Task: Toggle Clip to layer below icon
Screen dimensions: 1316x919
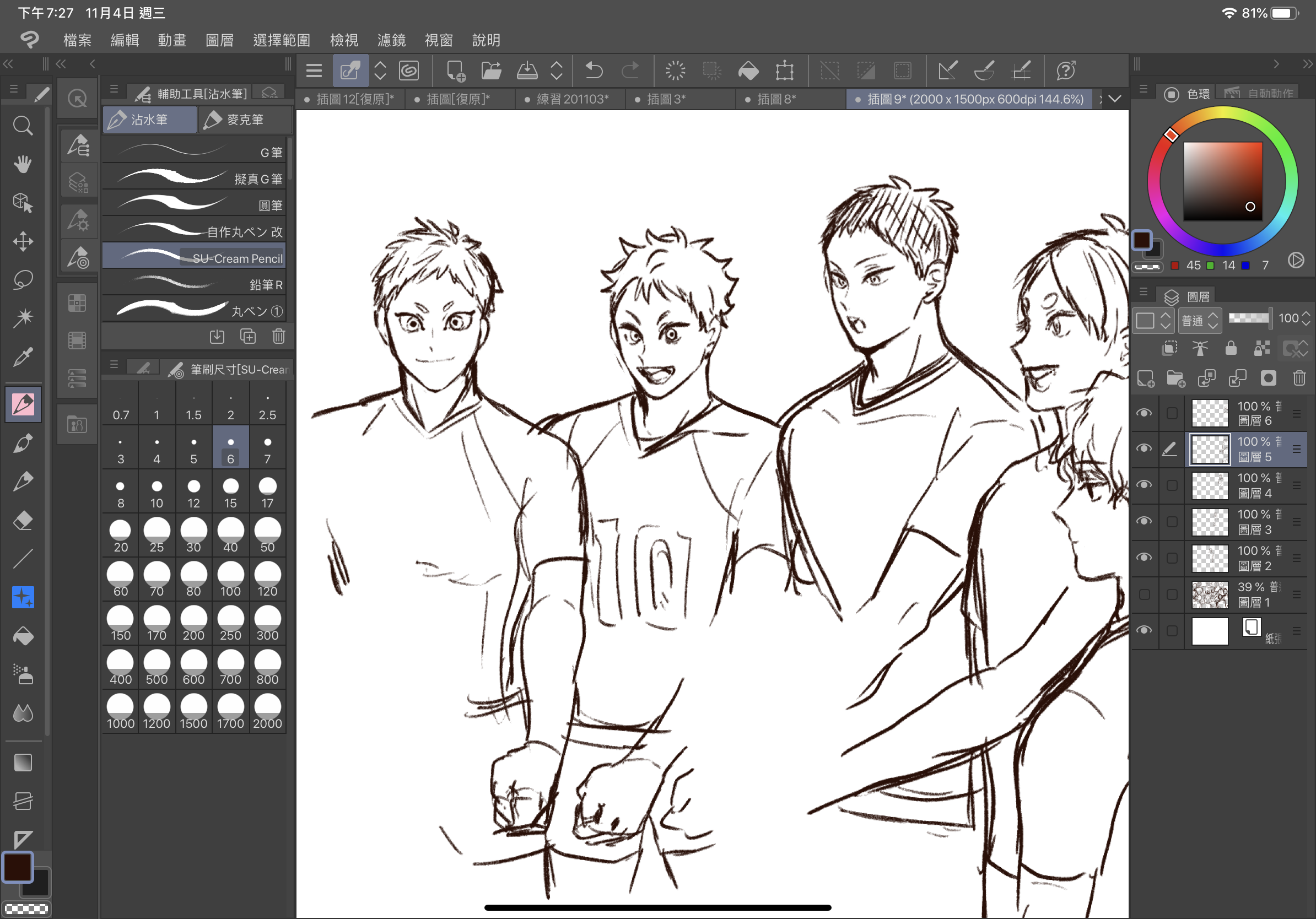Action: coord(1169,348)
